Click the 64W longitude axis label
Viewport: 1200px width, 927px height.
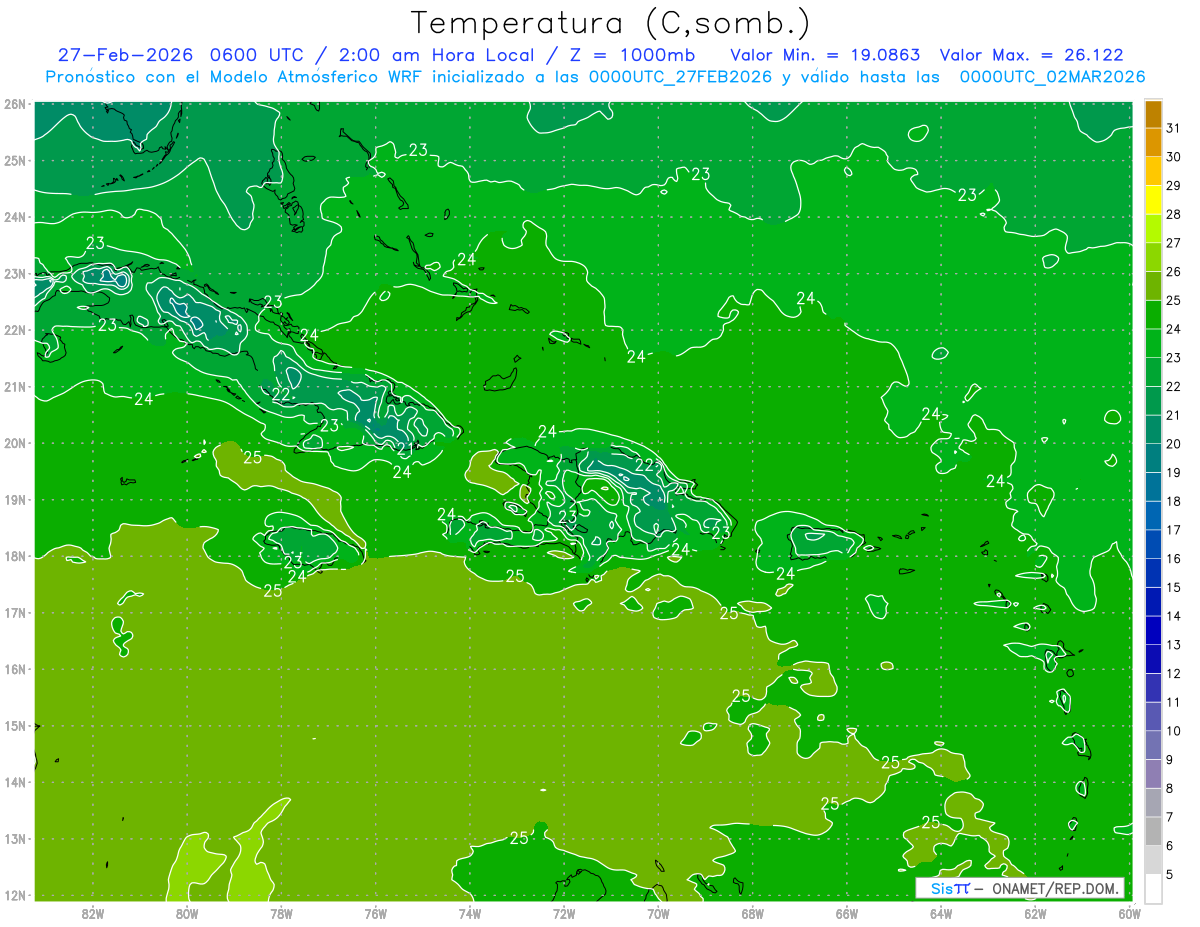click(940, 913)
